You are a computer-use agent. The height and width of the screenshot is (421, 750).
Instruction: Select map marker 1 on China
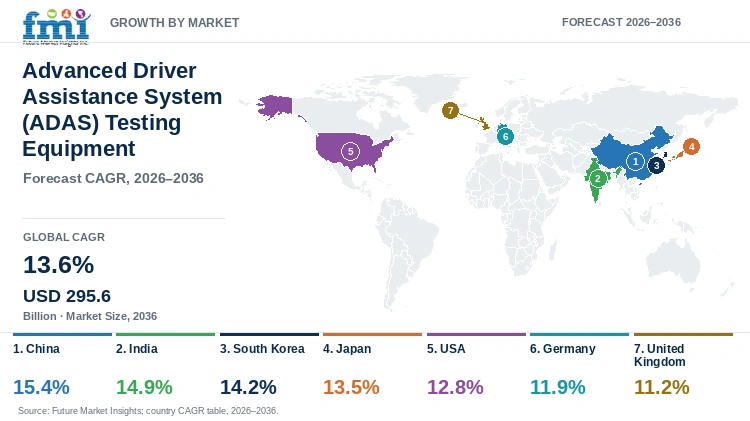635,162
